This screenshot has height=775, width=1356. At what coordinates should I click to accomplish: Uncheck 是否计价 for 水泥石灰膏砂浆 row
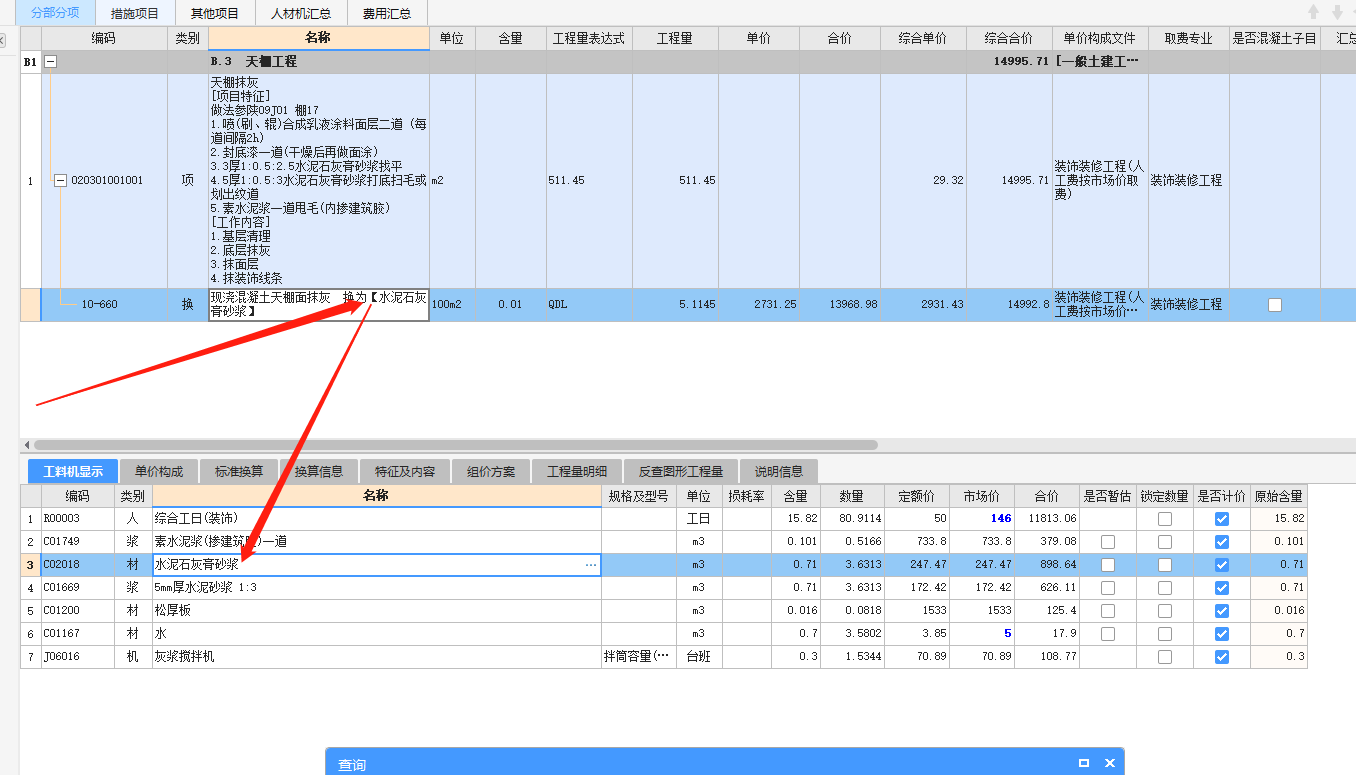coord(1221,565)
